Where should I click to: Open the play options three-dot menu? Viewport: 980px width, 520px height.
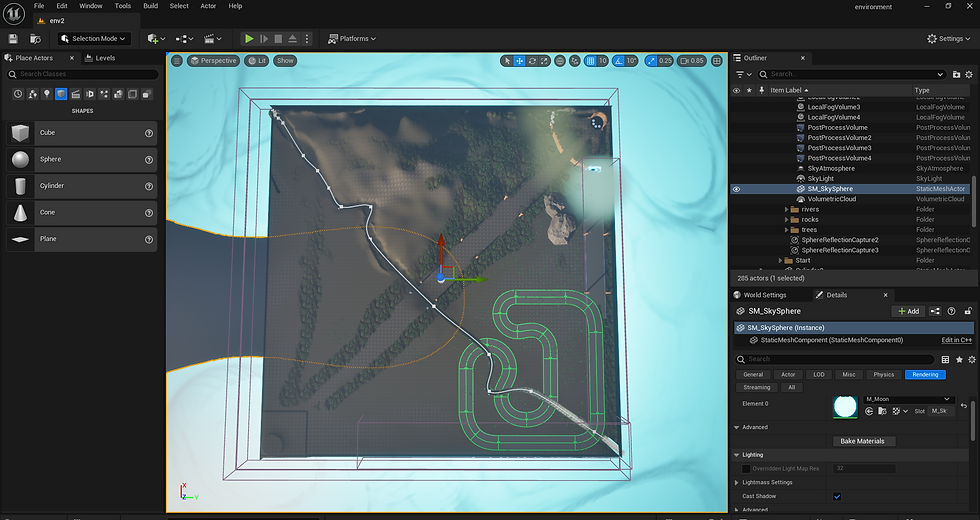click(x=306, y=39)
